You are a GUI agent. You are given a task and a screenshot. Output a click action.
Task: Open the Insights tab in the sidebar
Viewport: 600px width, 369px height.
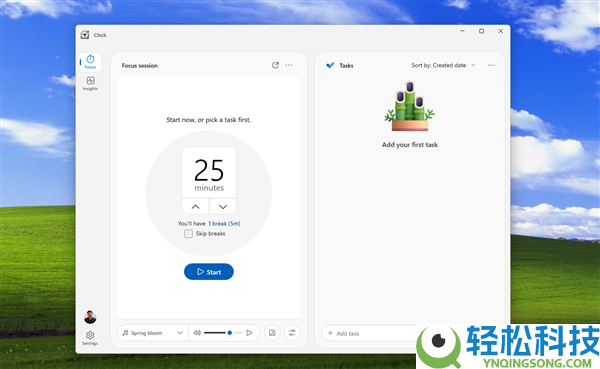tap(90, 83)
